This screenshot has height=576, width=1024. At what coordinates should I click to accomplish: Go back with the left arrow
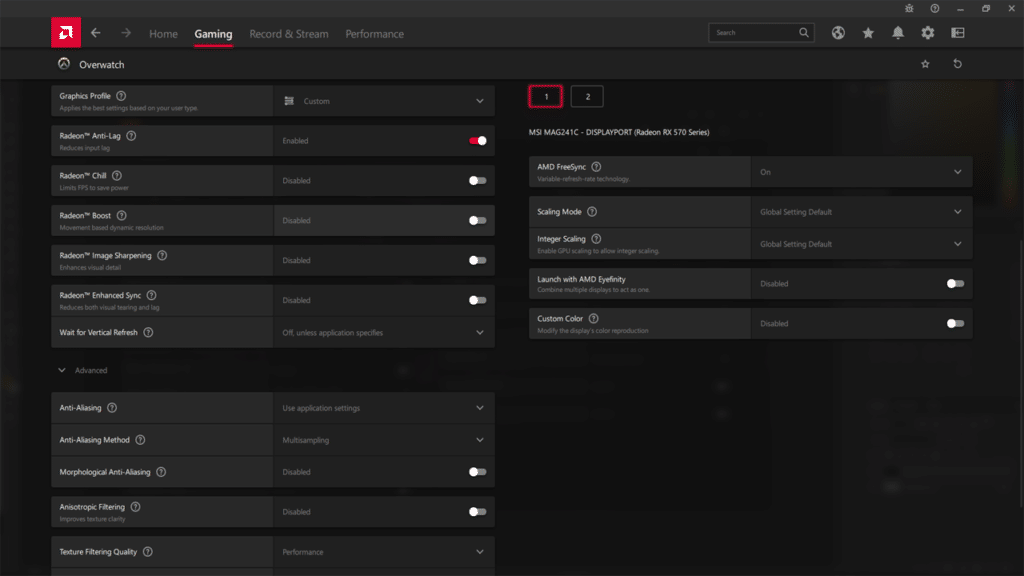[96, 33]
